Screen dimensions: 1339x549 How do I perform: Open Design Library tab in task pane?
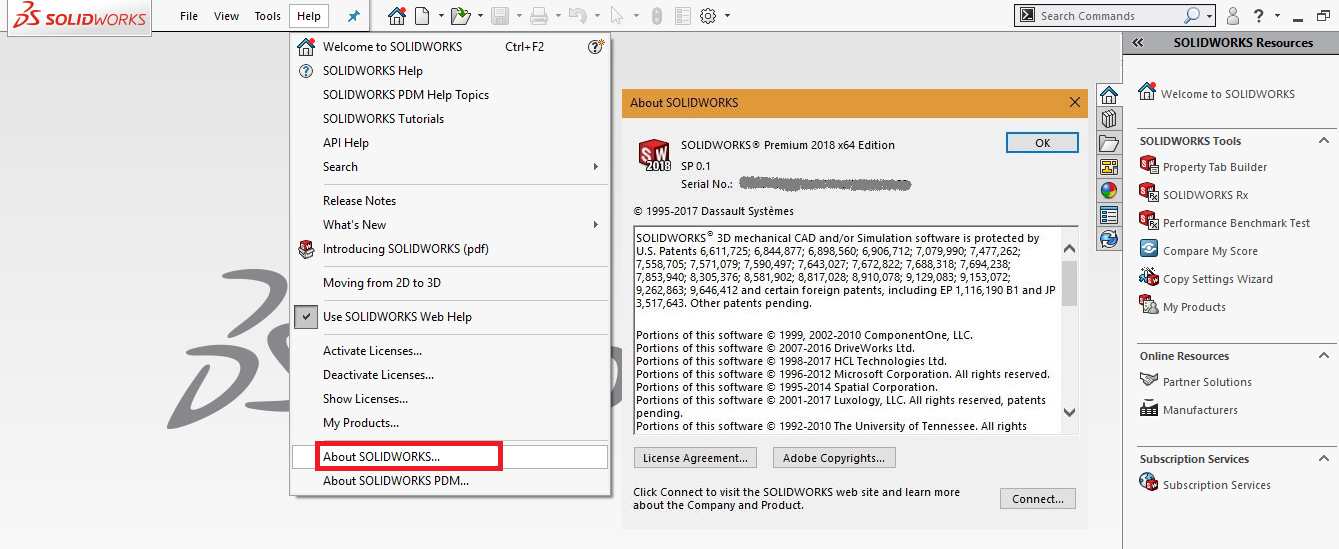click(x=1108, y=119)
